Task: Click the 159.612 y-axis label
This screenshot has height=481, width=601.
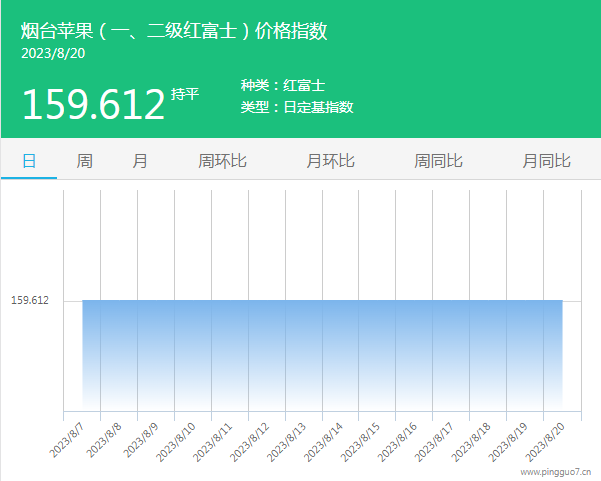Action: tap(30, 300)
